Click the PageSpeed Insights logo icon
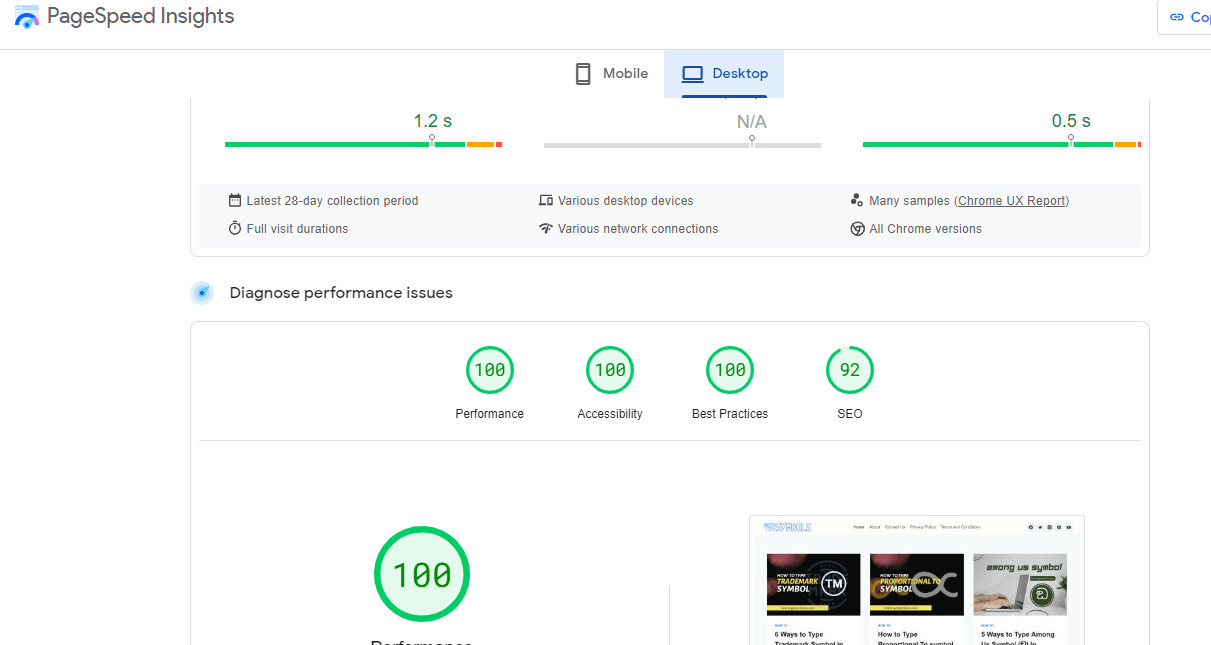Screen dimensions: 1211x645 27,17
